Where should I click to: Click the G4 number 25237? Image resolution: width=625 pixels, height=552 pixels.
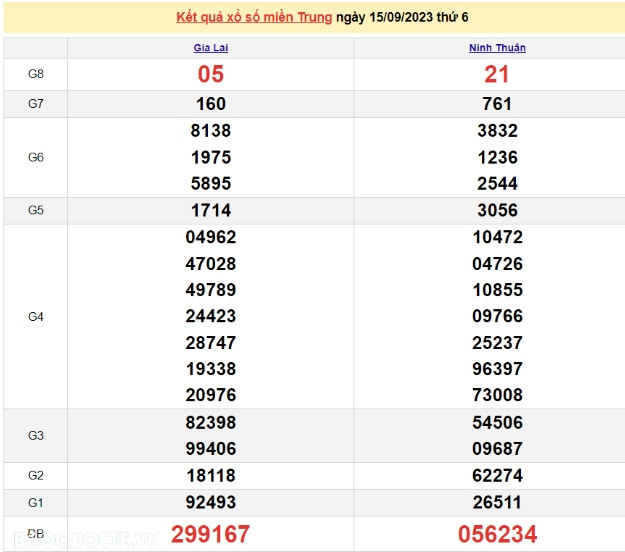click(x=497, y=343)
